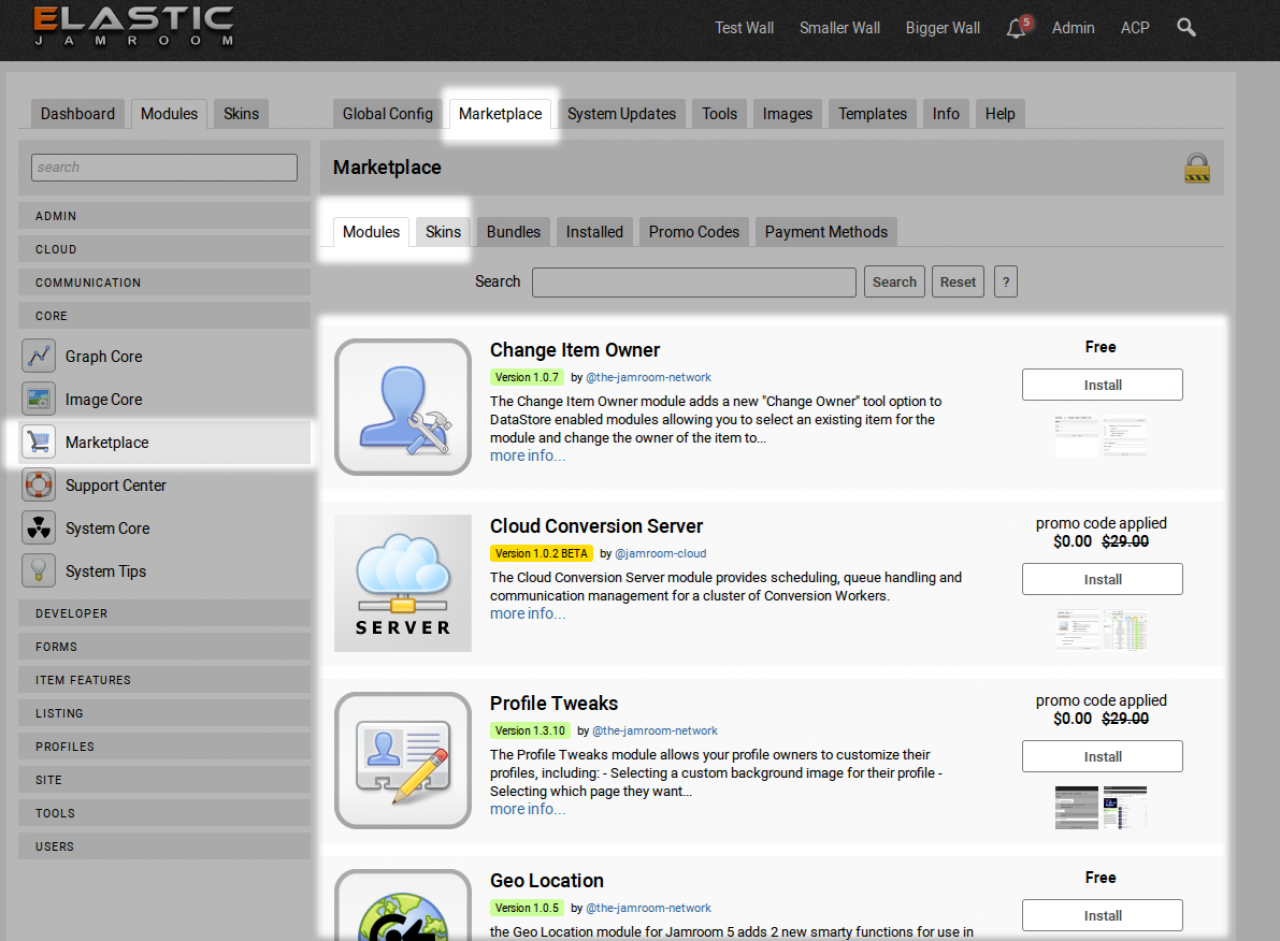The image size is (1280, 941).
Task: Switch to the System Updates tab
Action: click(621, 114)
